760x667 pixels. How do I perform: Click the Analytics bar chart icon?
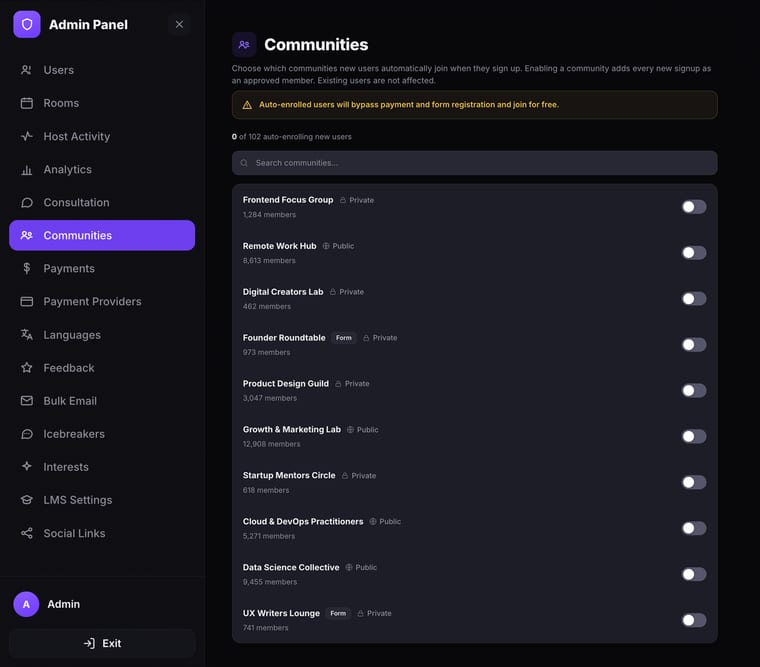(x=27, y=169)
